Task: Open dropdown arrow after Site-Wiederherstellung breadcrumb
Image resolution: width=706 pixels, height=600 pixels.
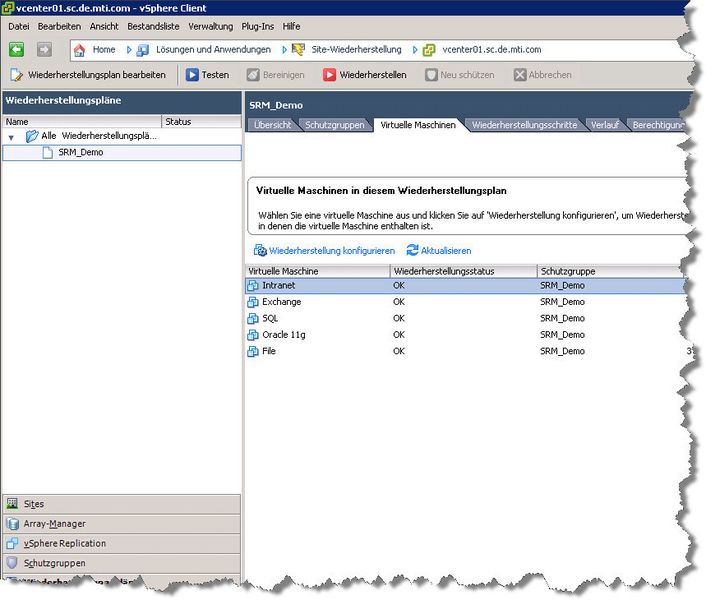Action: click(415, 50)
